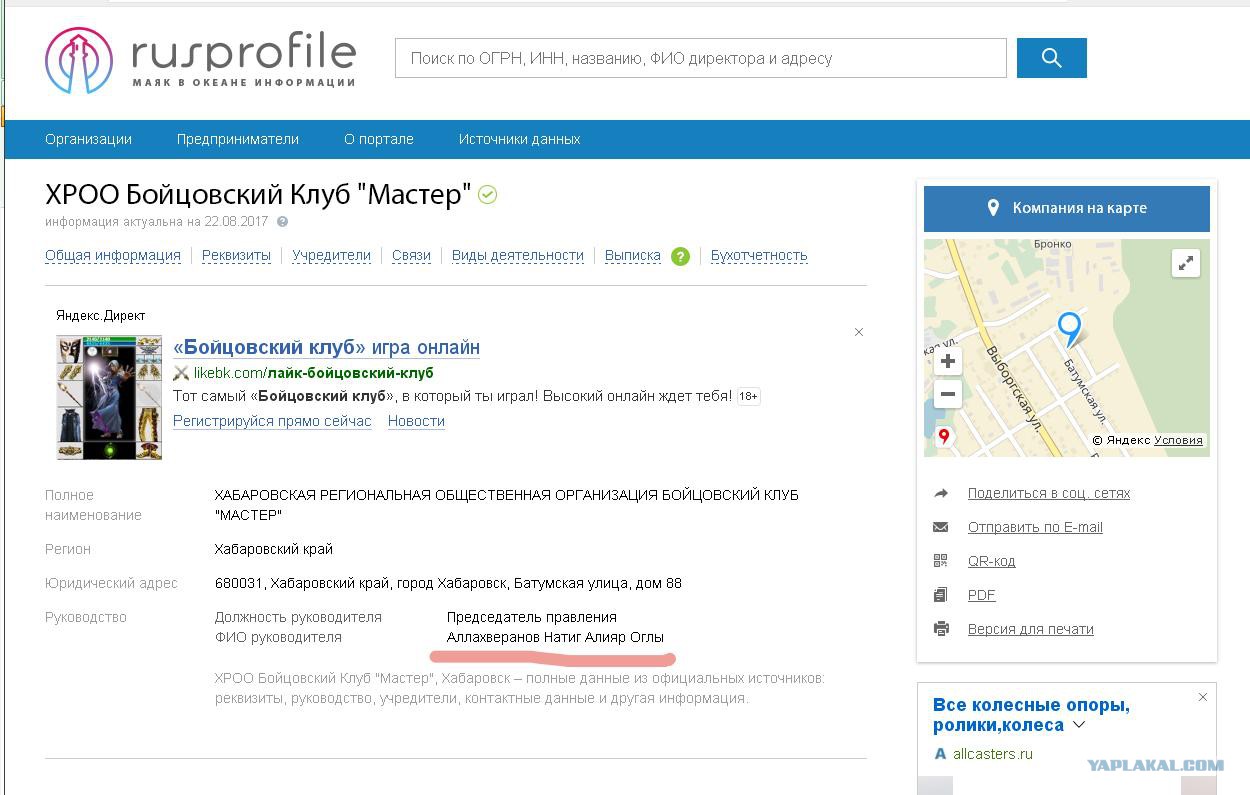This screenshot has height=795, width=1250.
Task: Zoom in on the map
Action: click(x=948, y=361)
